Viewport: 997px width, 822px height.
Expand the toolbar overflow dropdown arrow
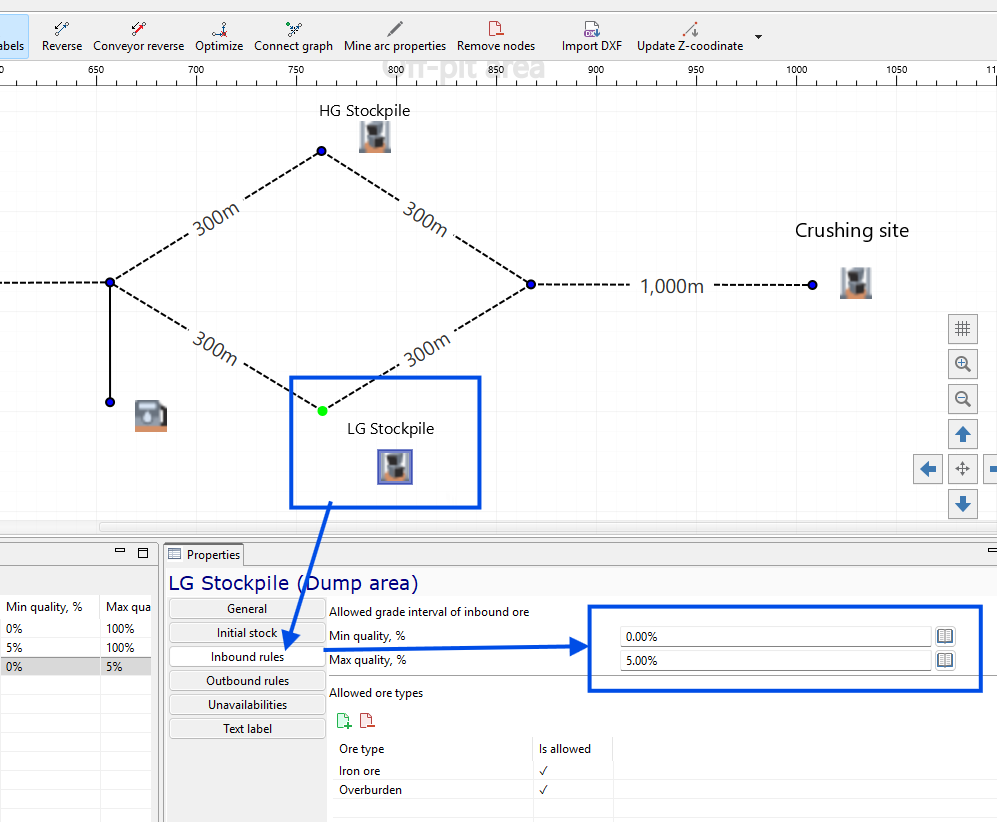coord(758,37)
